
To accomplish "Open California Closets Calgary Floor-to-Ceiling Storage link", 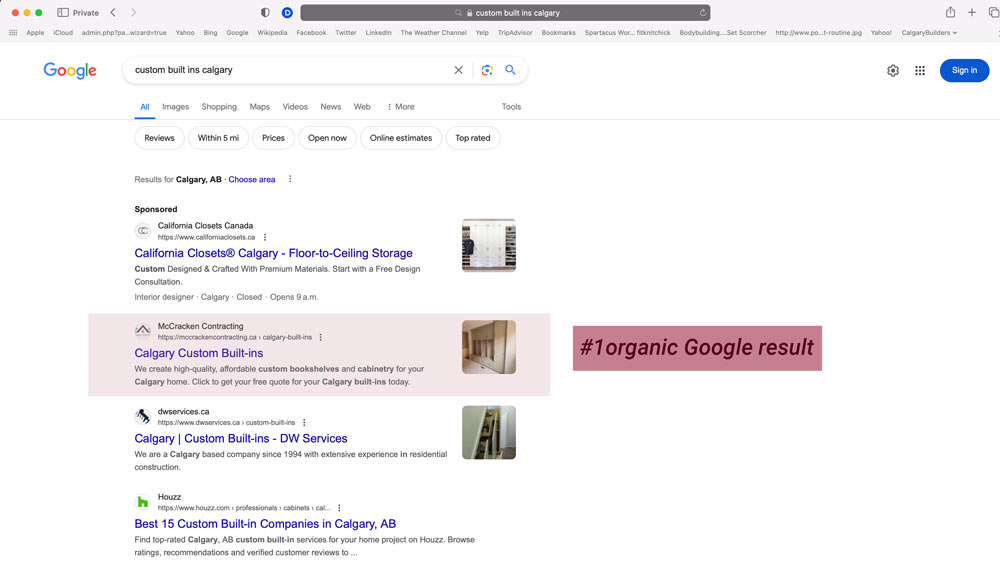I will (x=274, y=253).
